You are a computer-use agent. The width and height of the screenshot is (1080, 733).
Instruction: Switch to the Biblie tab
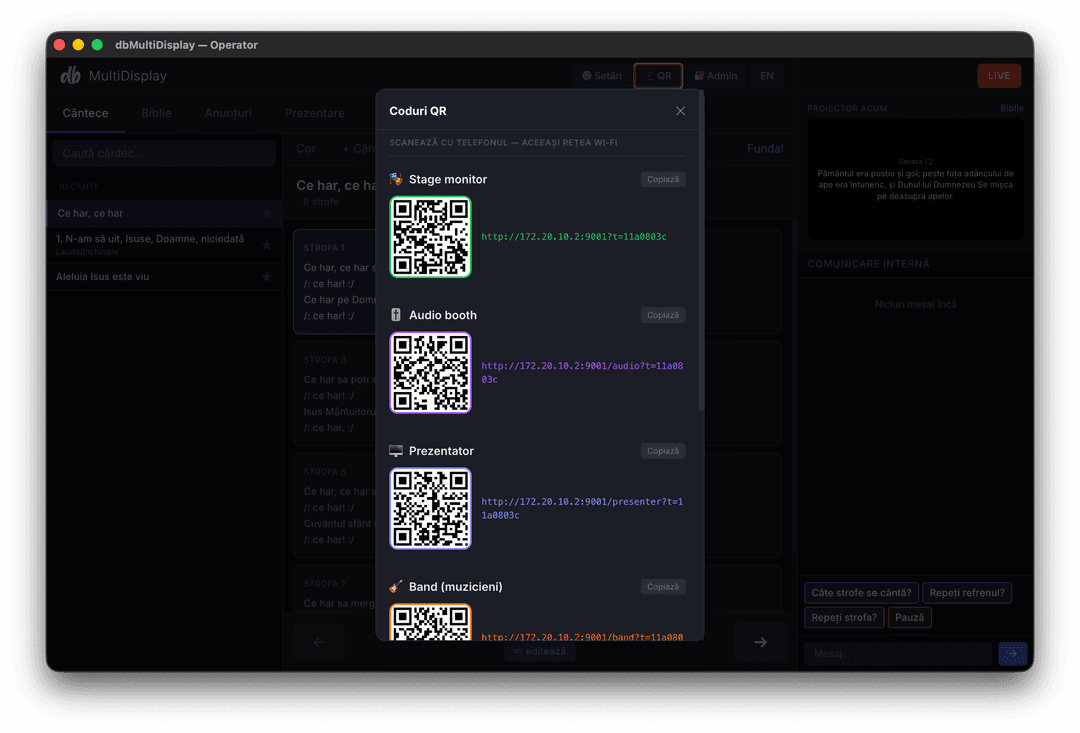(x=156, y=113)
